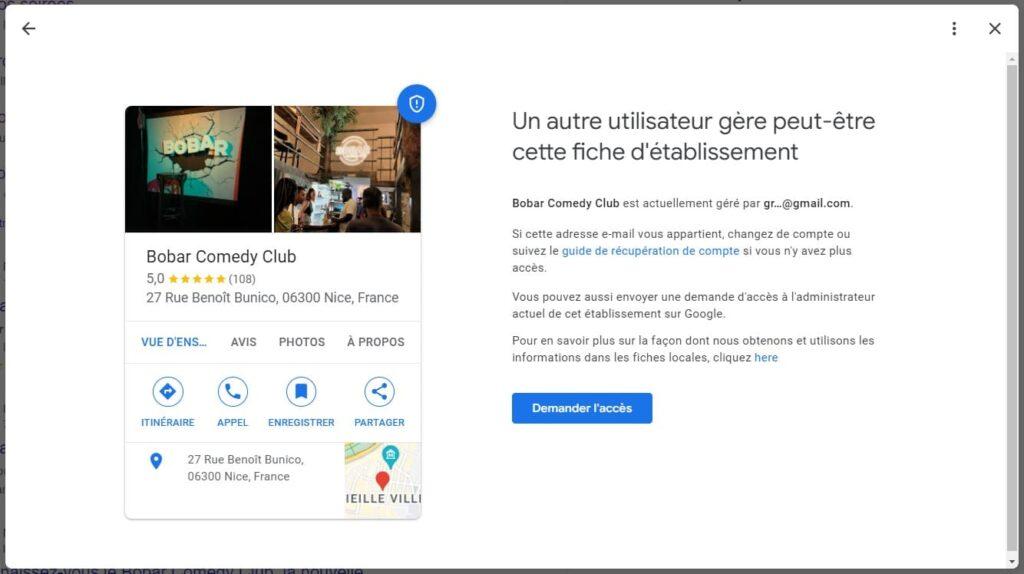Screen dimensions: 1024x574
Task: Click the red map marker
Action: (x=383, y=481)
